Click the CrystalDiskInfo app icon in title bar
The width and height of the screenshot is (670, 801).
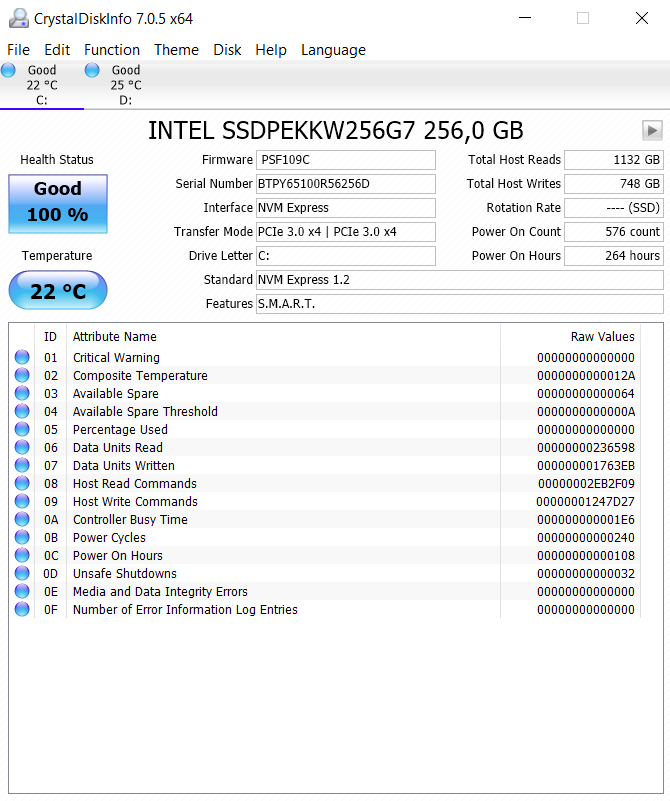pyautogui.click(x=18, y=18)
